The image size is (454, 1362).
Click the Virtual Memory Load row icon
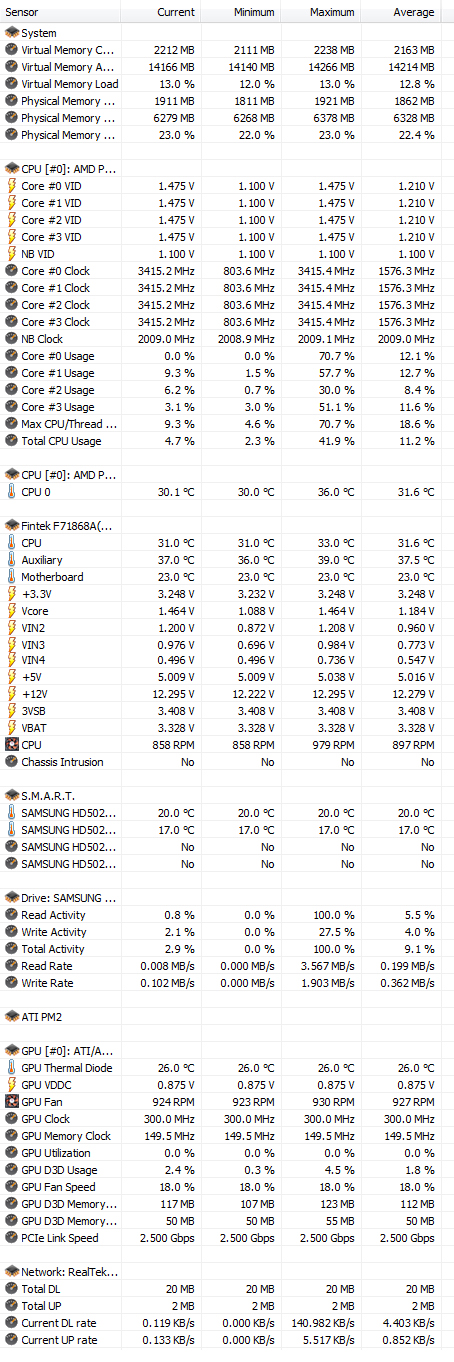[12, 84]
